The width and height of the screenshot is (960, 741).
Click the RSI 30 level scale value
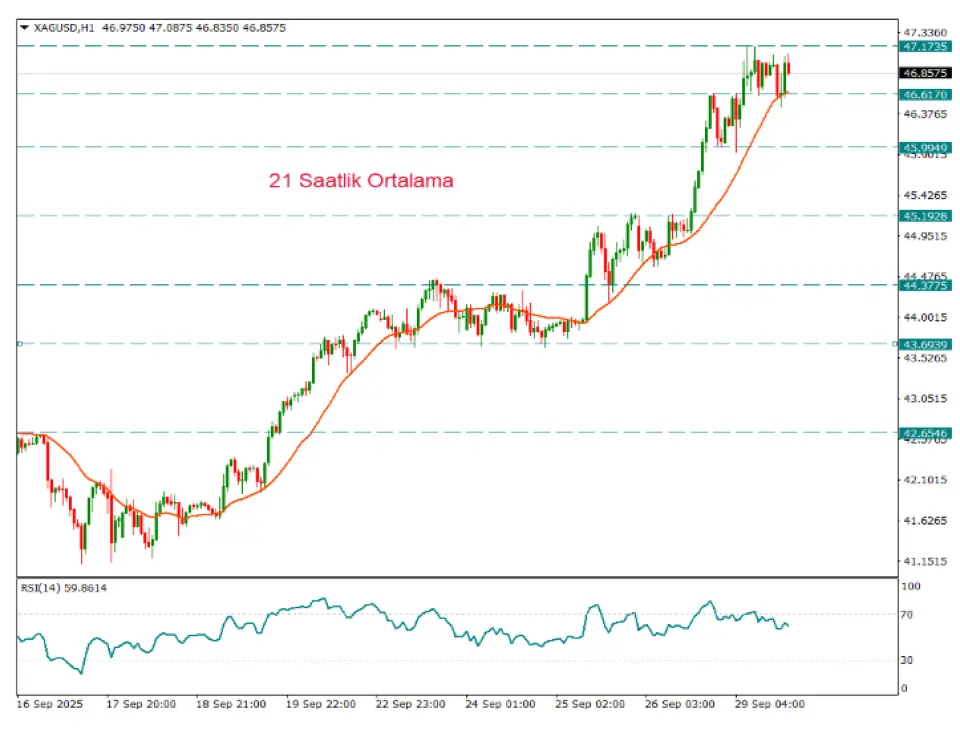click(909, 660)
